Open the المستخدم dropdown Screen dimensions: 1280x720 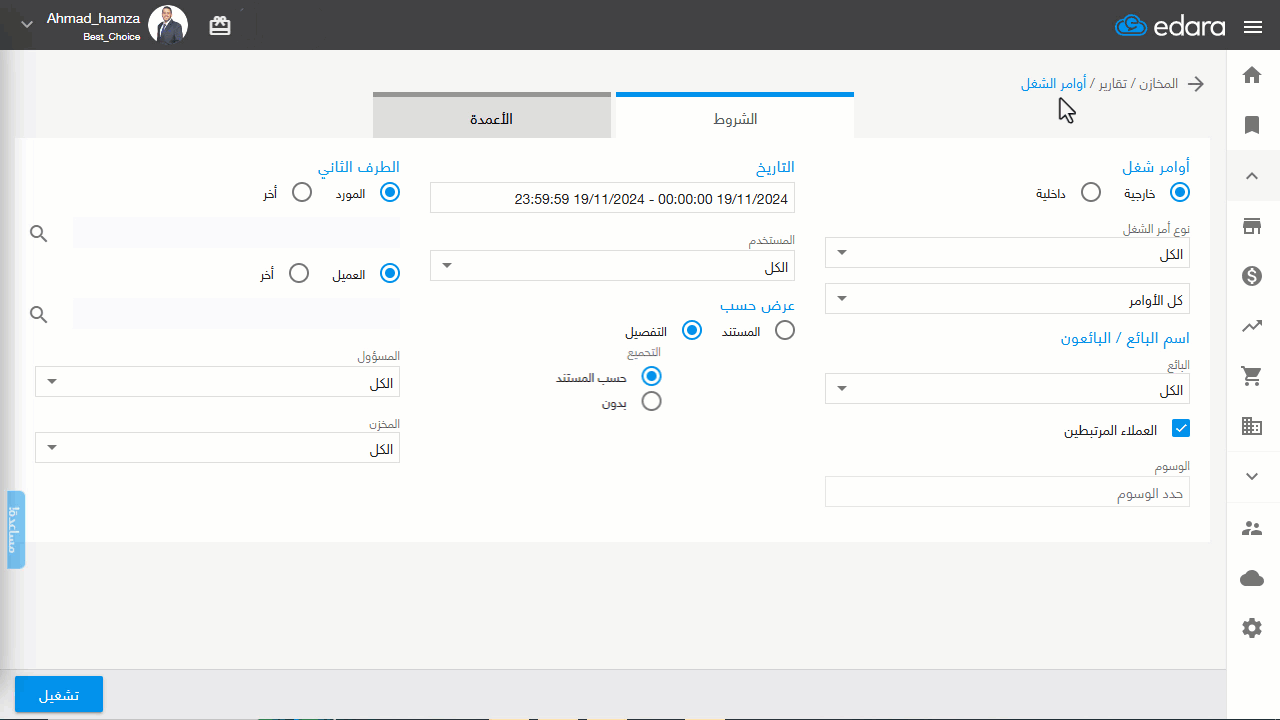pos(612,266)
